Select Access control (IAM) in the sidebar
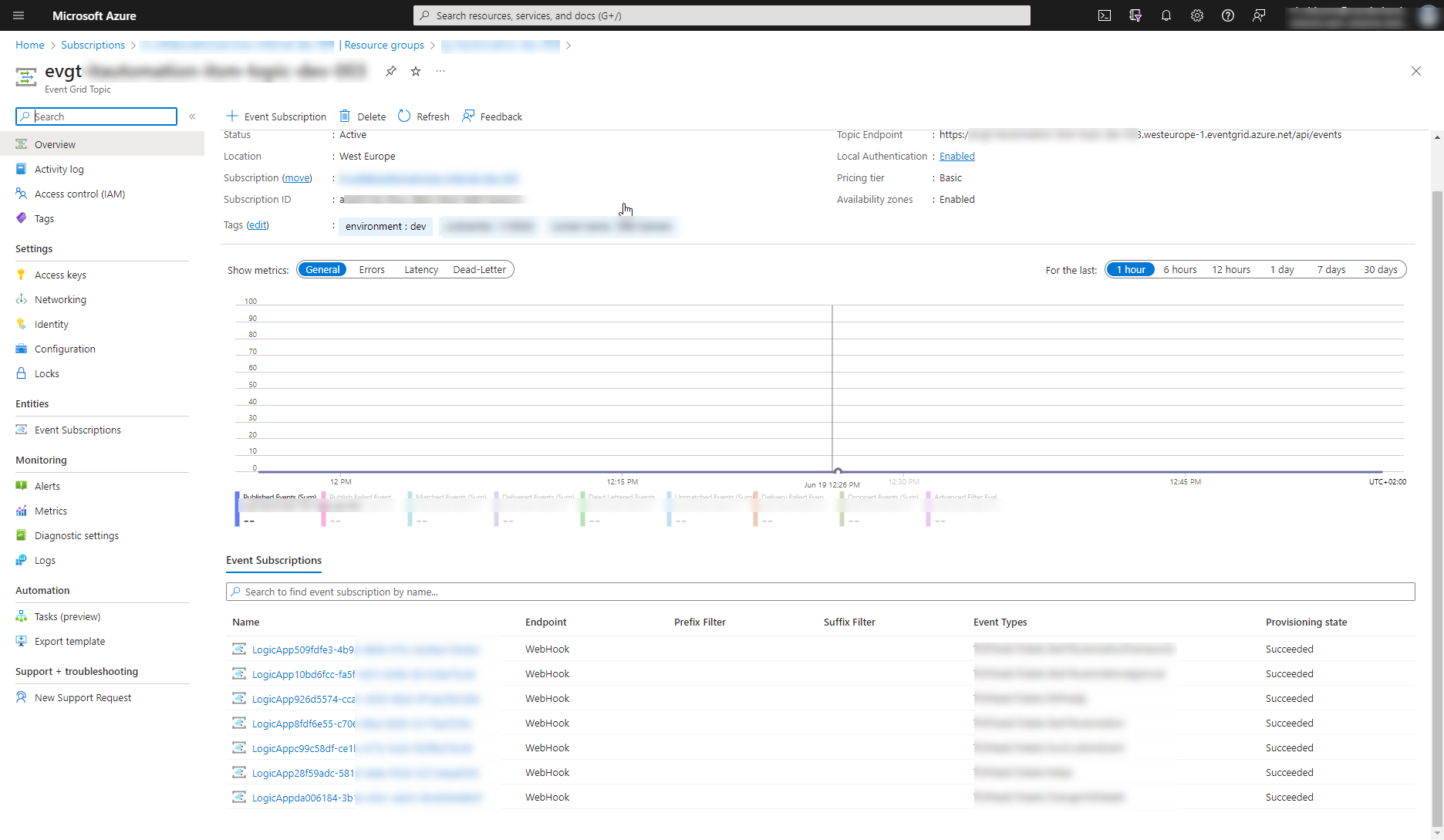Screen dimensions: 1444x840 pyautogui.click(x=79, y=194)
